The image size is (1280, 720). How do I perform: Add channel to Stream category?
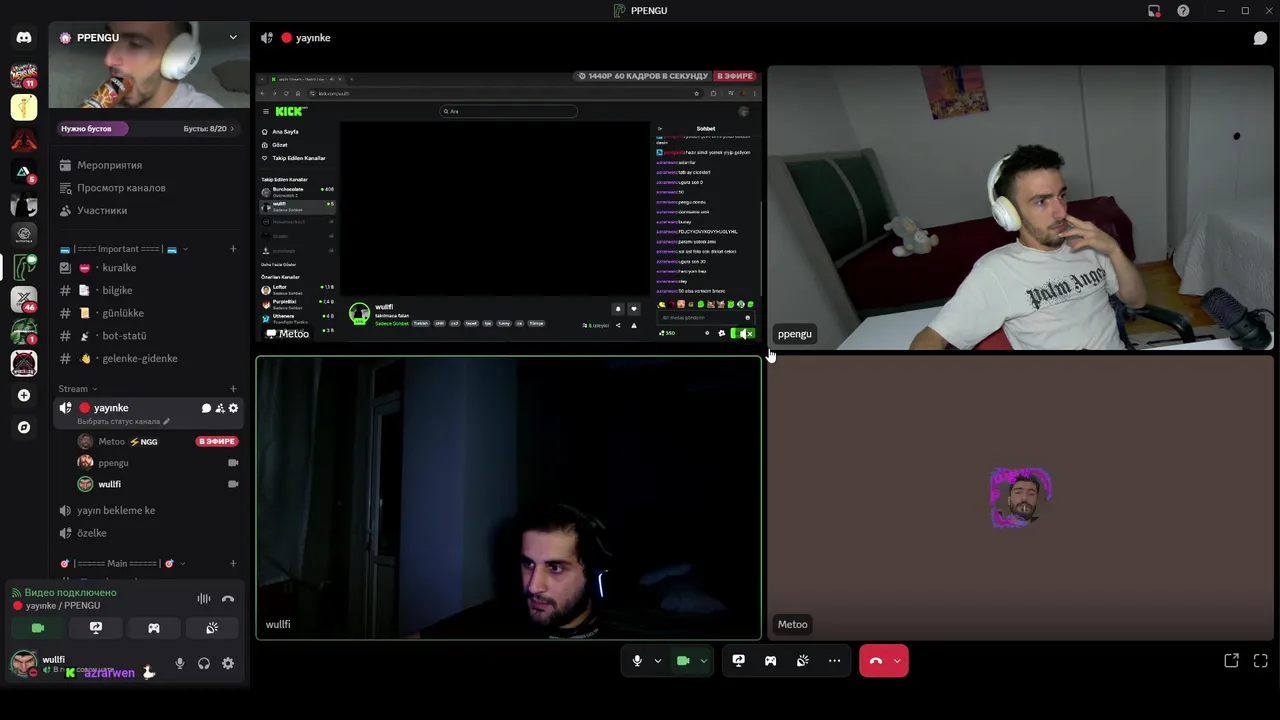pyautogui.click(x=233, y=389)
